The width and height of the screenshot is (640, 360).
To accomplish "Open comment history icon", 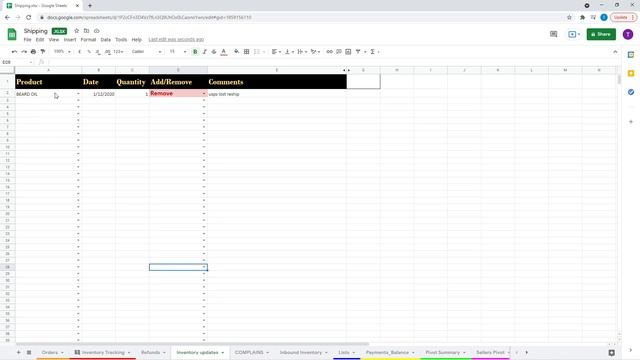I will 553,34.
